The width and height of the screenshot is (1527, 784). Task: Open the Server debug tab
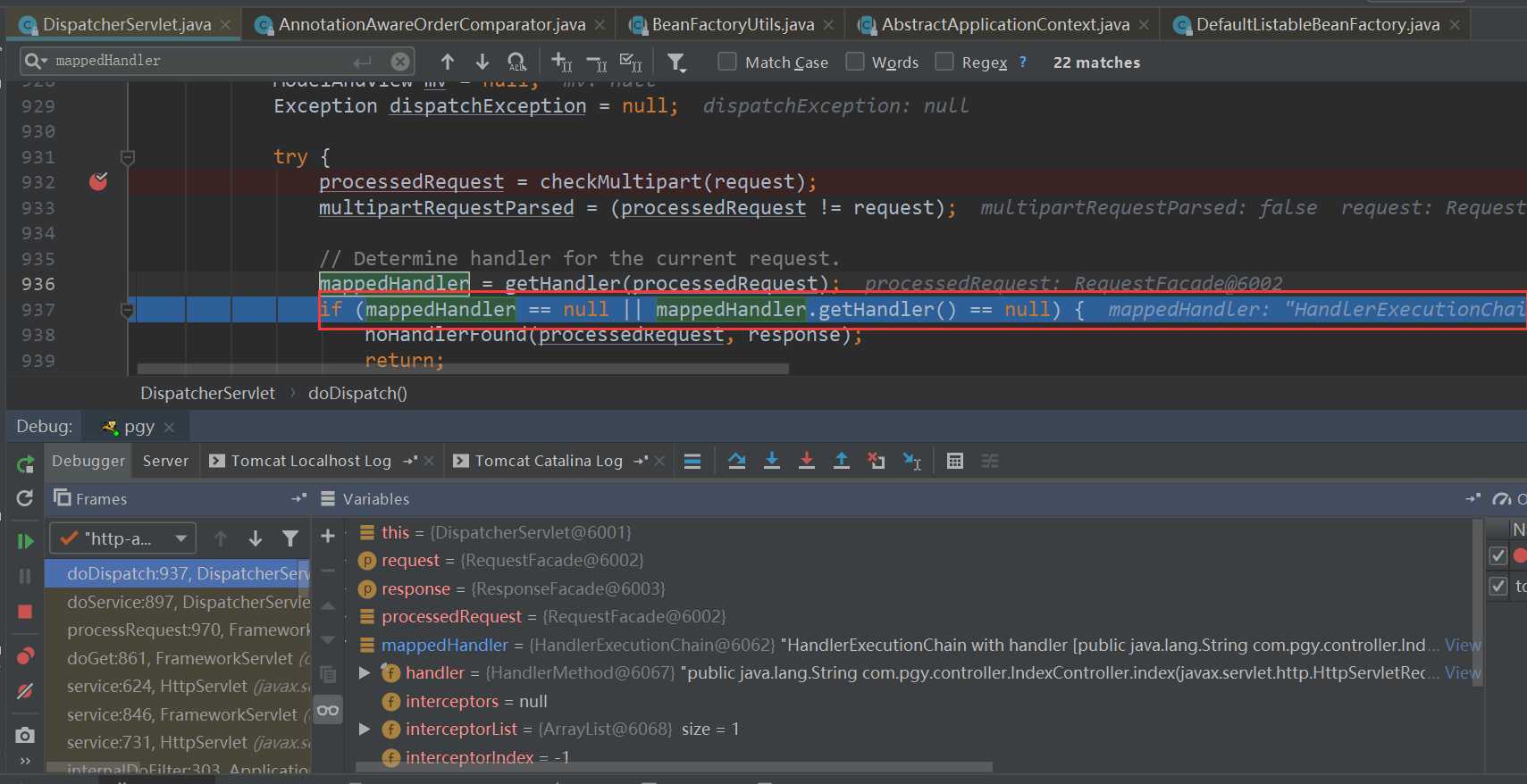coord(165,461)
